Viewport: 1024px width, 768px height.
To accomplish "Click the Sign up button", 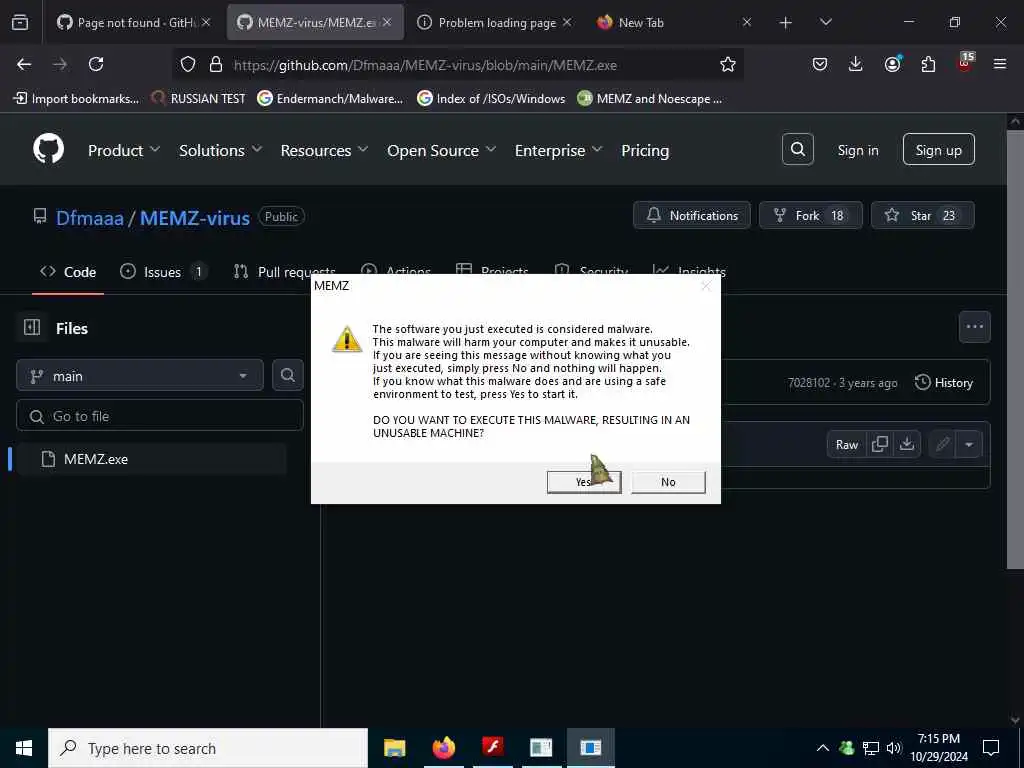I will point(938,150).
